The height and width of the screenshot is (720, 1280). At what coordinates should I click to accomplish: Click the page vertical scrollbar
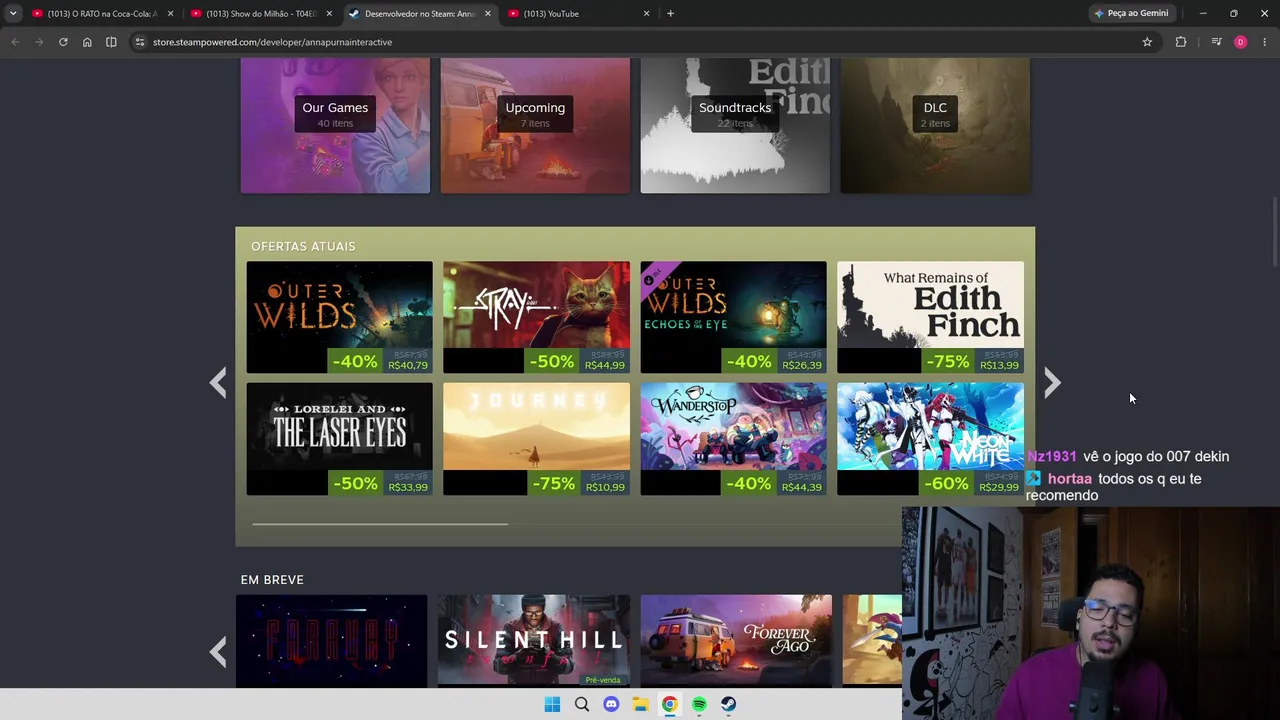point(1274,232)
